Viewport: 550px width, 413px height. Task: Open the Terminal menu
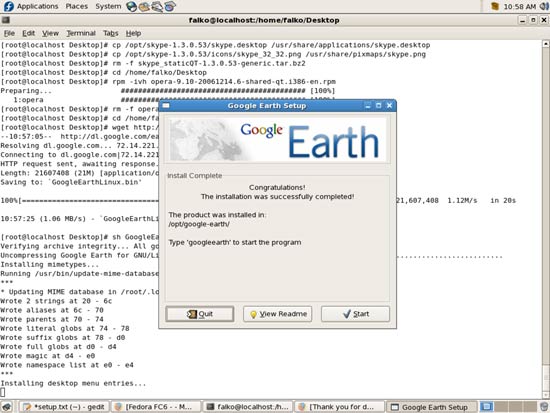click(x=81, y=33)
